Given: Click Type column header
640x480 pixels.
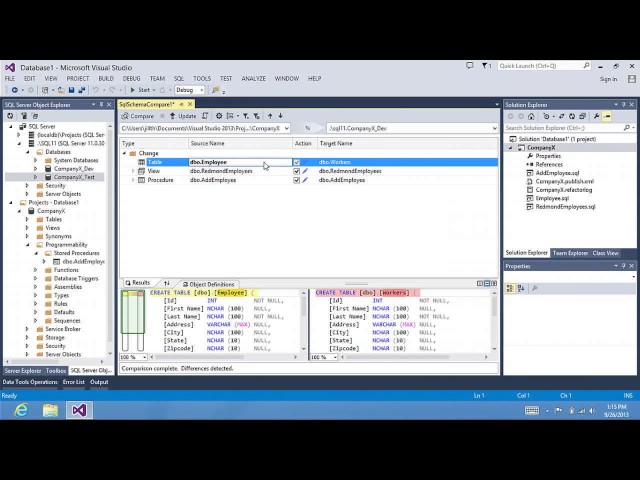Looking at the screenshot, I should click(154, 144).
